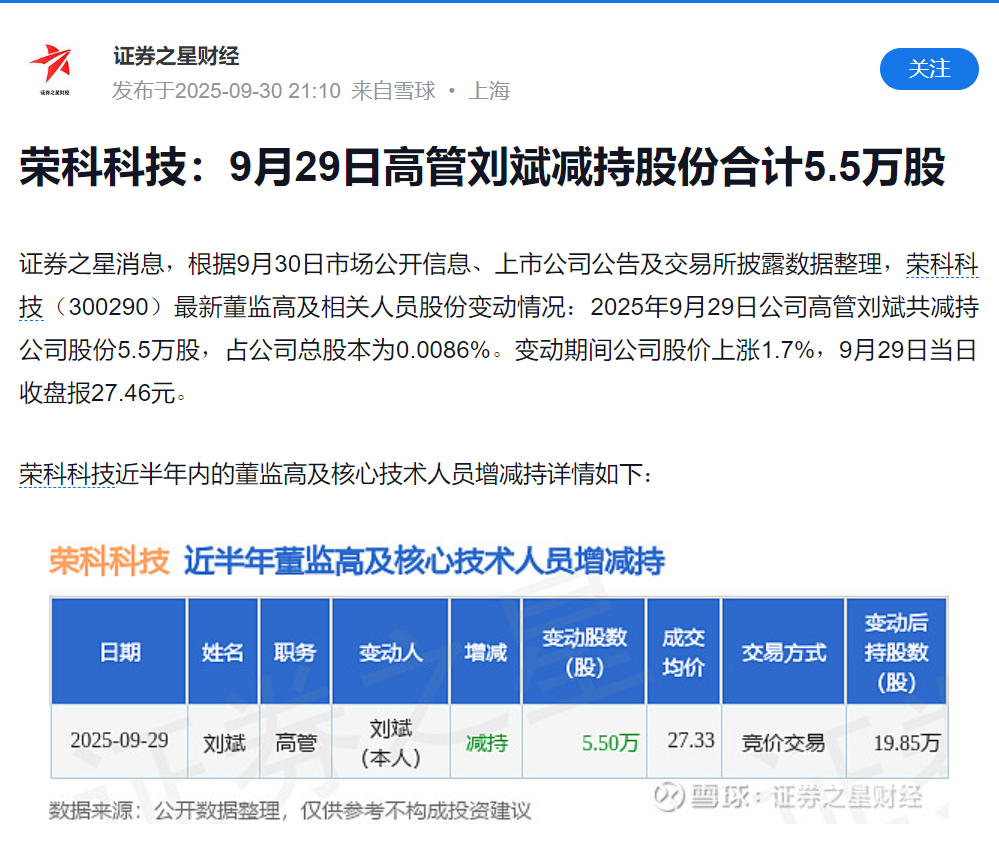This screenshot has width=999, height=858.
Task: Click the 竞价交易 cell
Action: coord(784,743)
